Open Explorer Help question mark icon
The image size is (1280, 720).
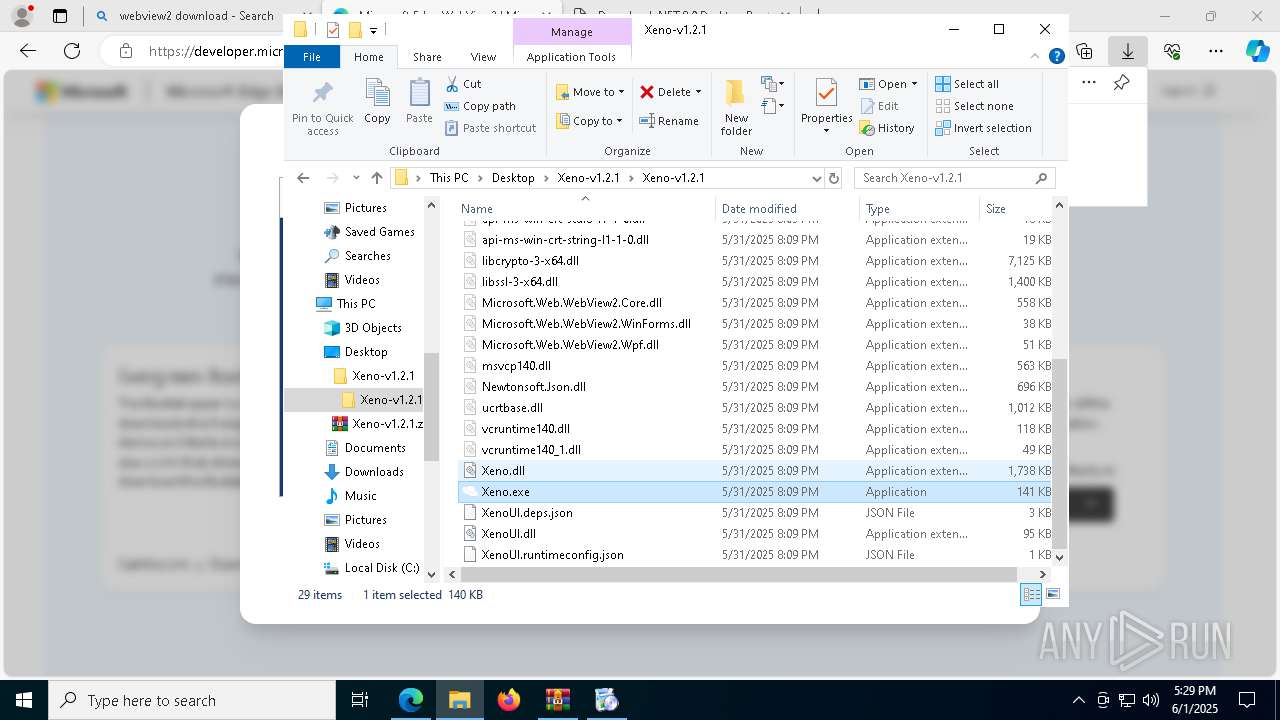(1056, 57)
